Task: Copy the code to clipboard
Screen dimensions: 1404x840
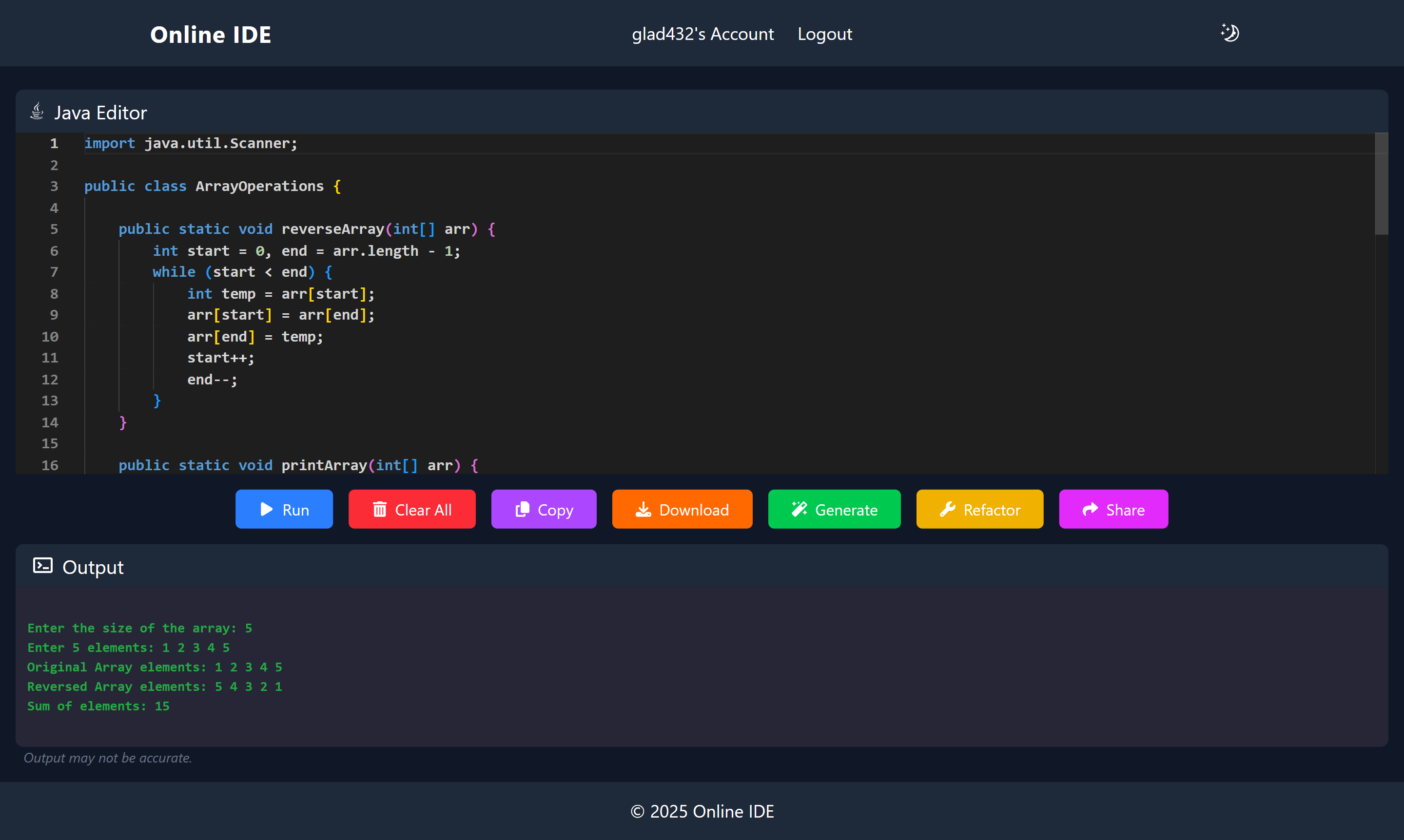Action: pyautogui.click(x=544, y=509)
